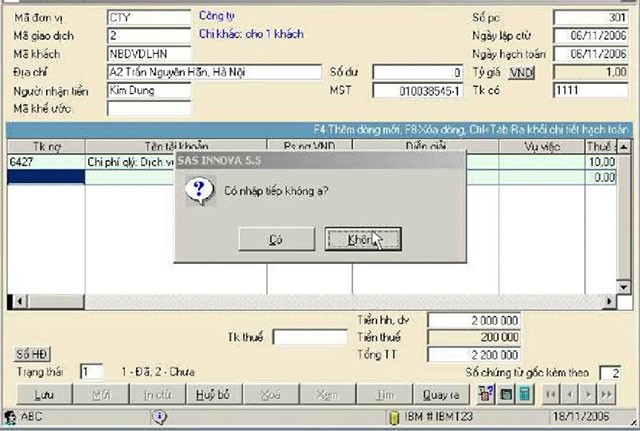Go to the previous record arrow
The image size is (640, 431).
click(571, 395)
